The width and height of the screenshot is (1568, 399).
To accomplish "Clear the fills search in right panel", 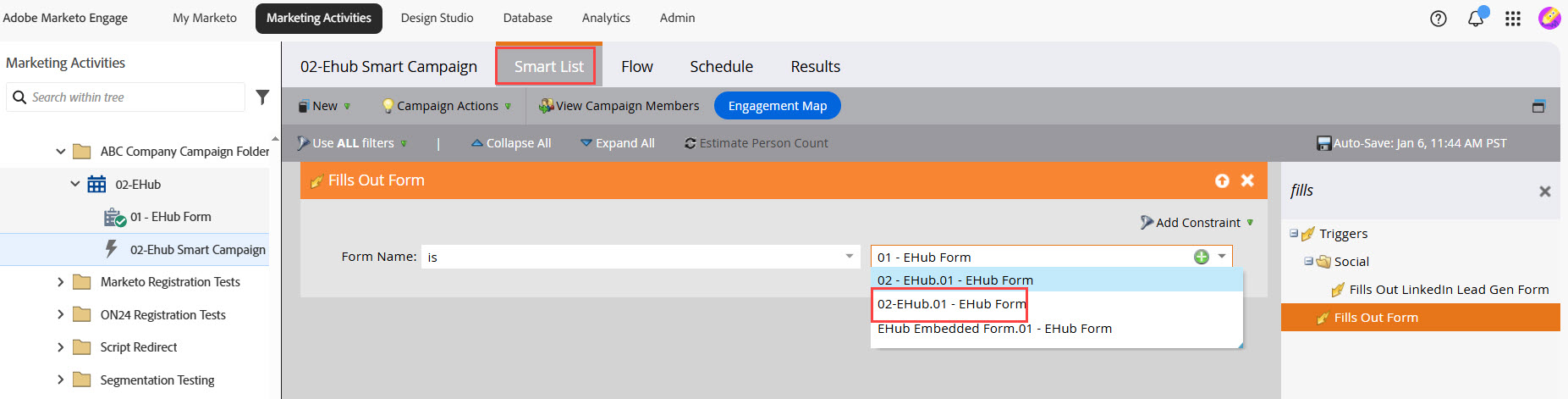I will [x=1544, y=191].
